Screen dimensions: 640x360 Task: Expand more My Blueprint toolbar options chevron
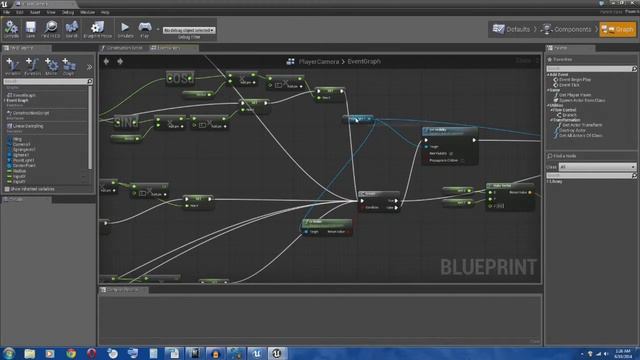point(89,67)
